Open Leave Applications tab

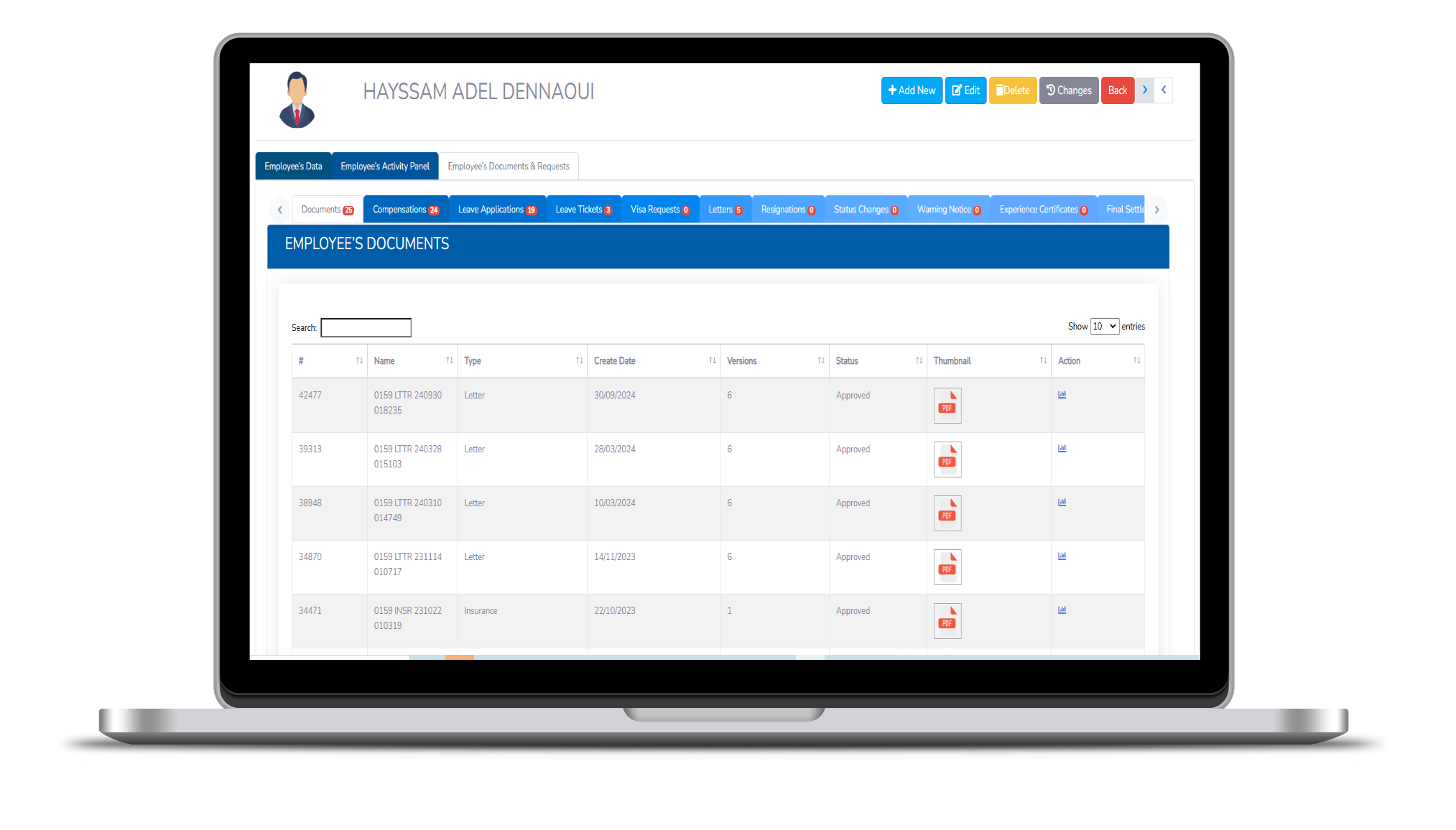(497, 210)
